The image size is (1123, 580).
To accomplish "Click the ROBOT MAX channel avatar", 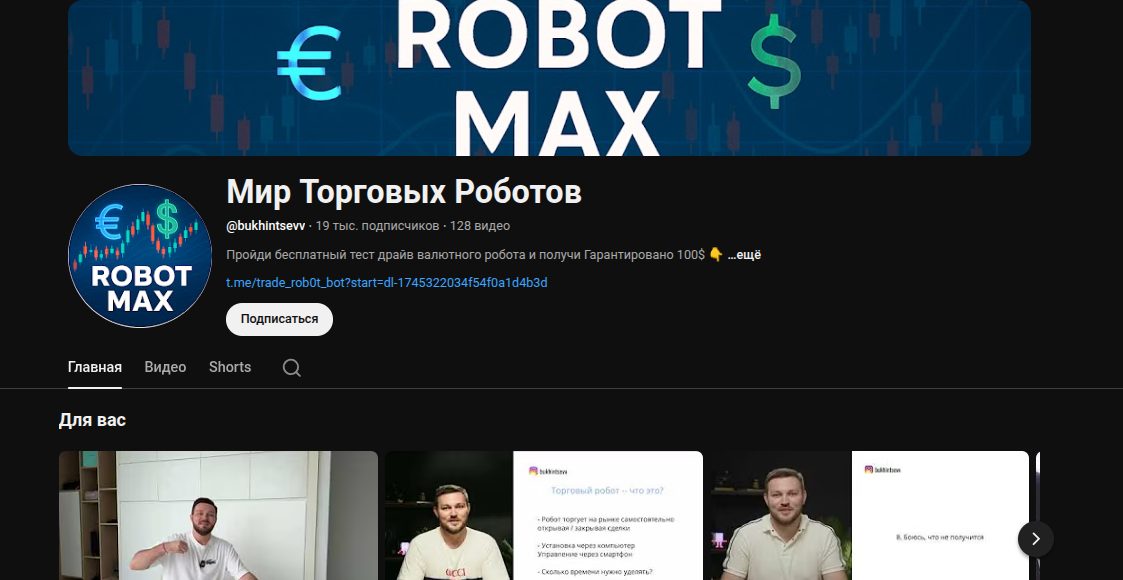I will pos(140,256).
